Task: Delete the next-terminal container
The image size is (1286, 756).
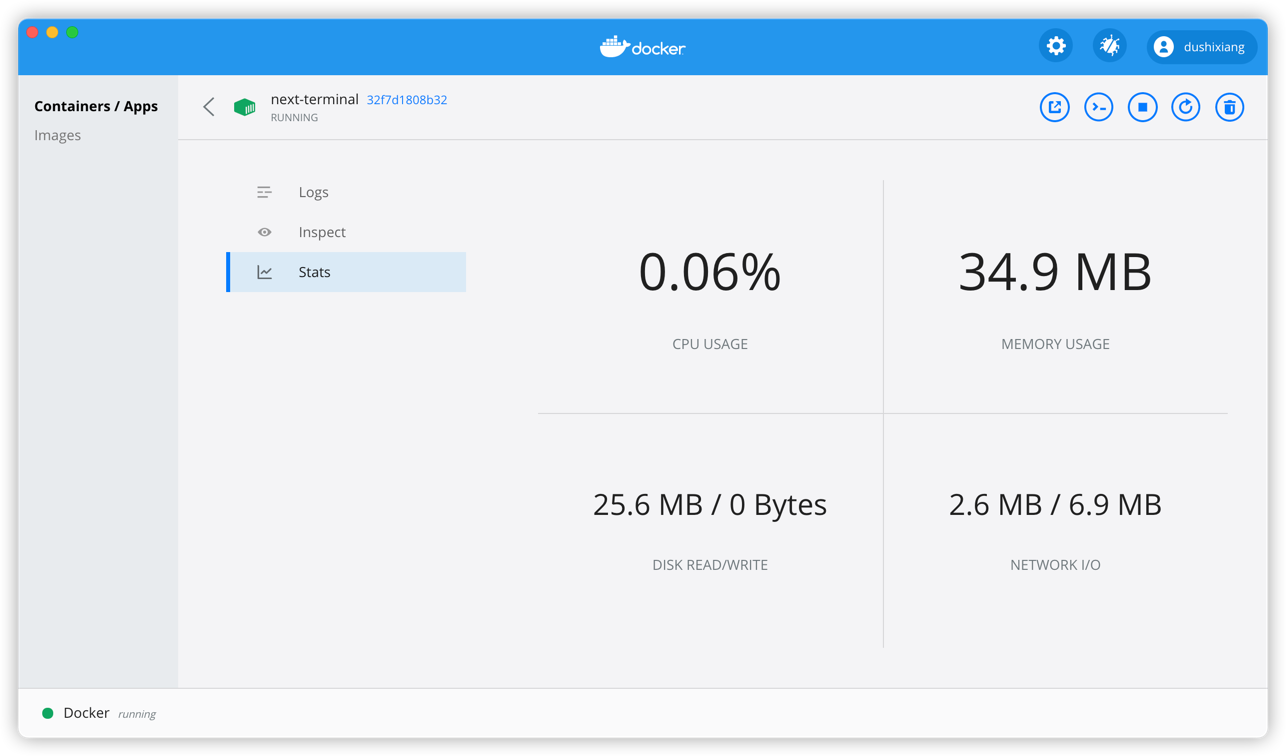Action: coord(1230,107)
